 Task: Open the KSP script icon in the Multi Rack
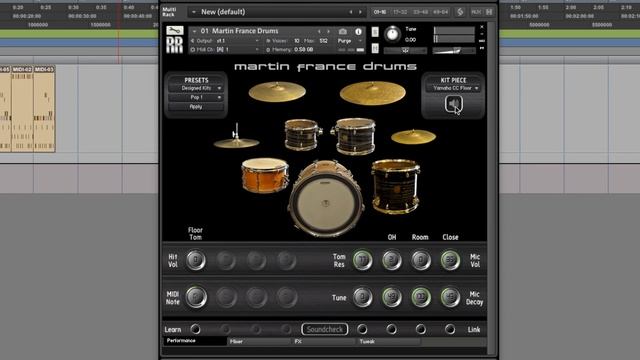(460, 12)
